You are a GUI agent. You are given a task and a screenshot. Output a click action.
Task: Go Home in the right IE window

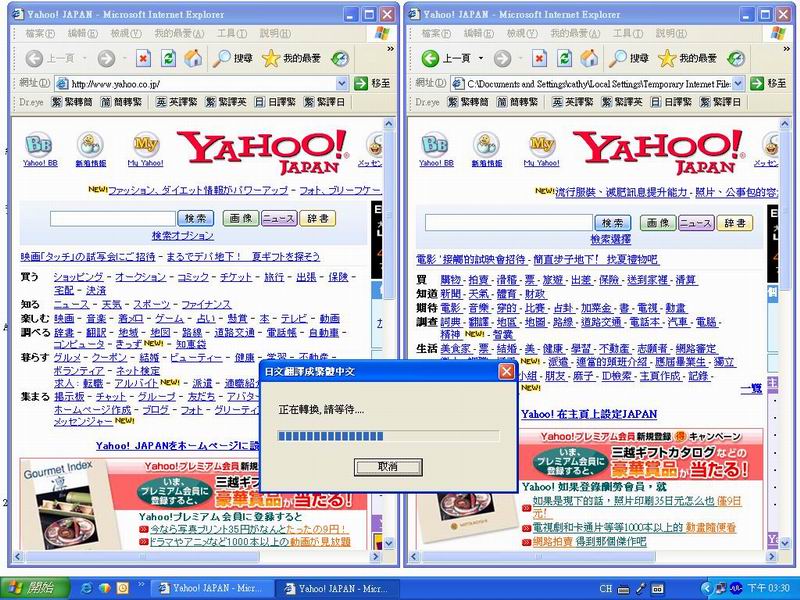tap(589, 59)
